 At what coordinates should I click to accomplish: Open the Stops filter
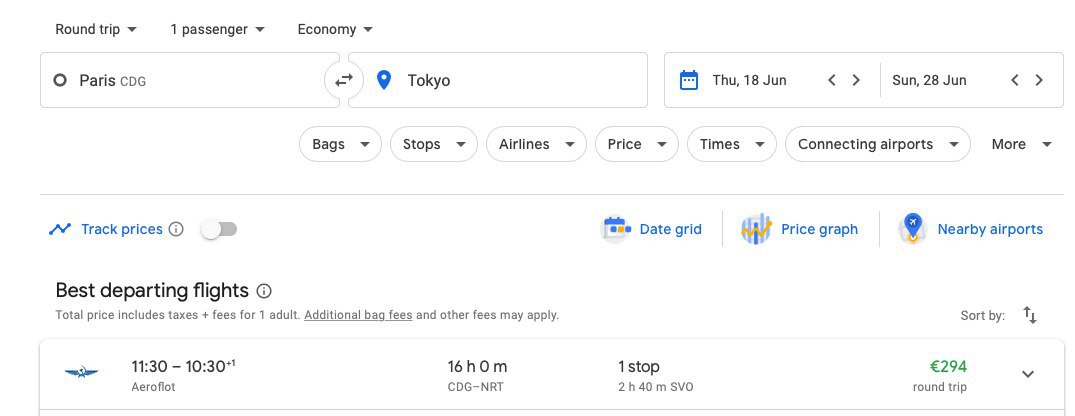(432, 144)
